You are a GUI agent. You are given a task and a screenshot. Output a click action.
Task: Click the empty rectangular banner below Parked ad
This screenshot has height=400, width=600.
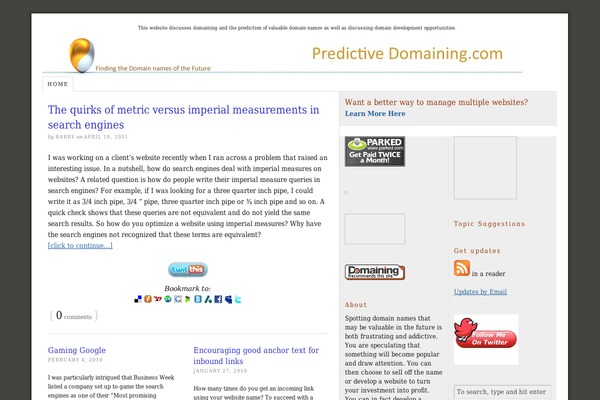click(x=375, y=229)
